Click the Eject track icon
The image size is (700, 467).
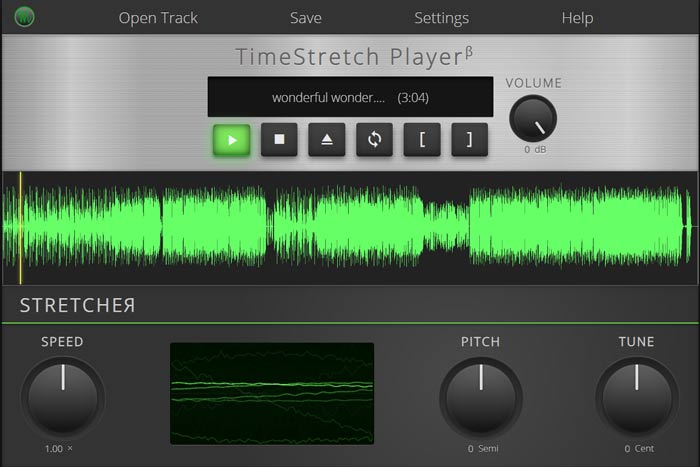coord(326,140)
